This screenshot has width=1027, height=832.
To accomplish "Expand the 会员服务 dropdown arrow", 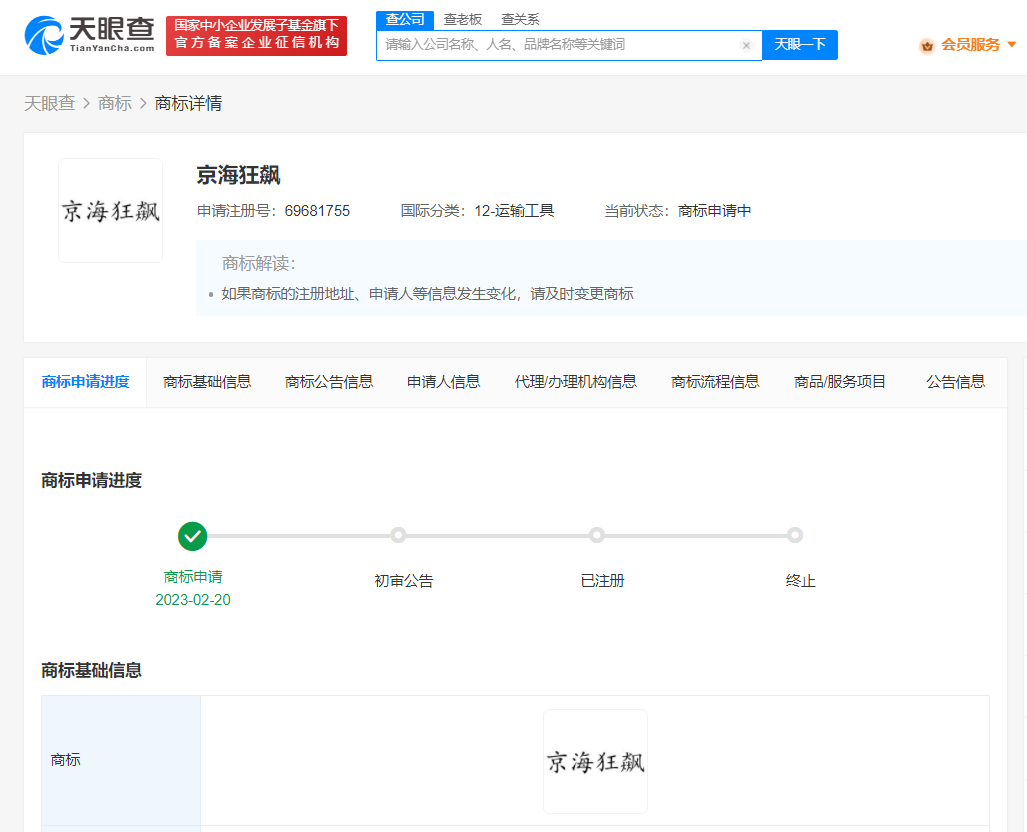I will [1011, 45].
